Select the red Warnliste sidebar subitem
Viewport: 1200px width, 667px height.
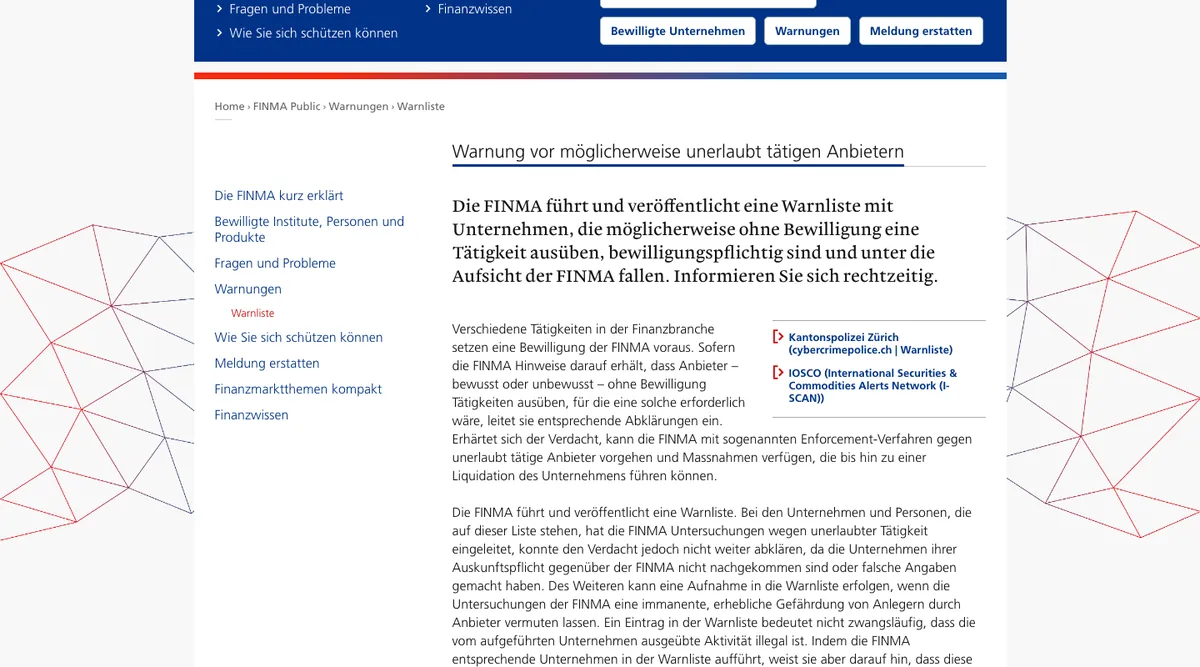[x=252, y=314]
